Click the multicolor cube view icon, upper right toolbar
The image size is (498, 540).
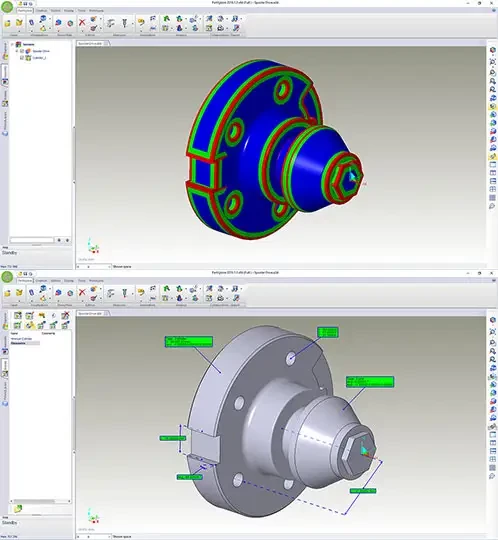[492, 50]
